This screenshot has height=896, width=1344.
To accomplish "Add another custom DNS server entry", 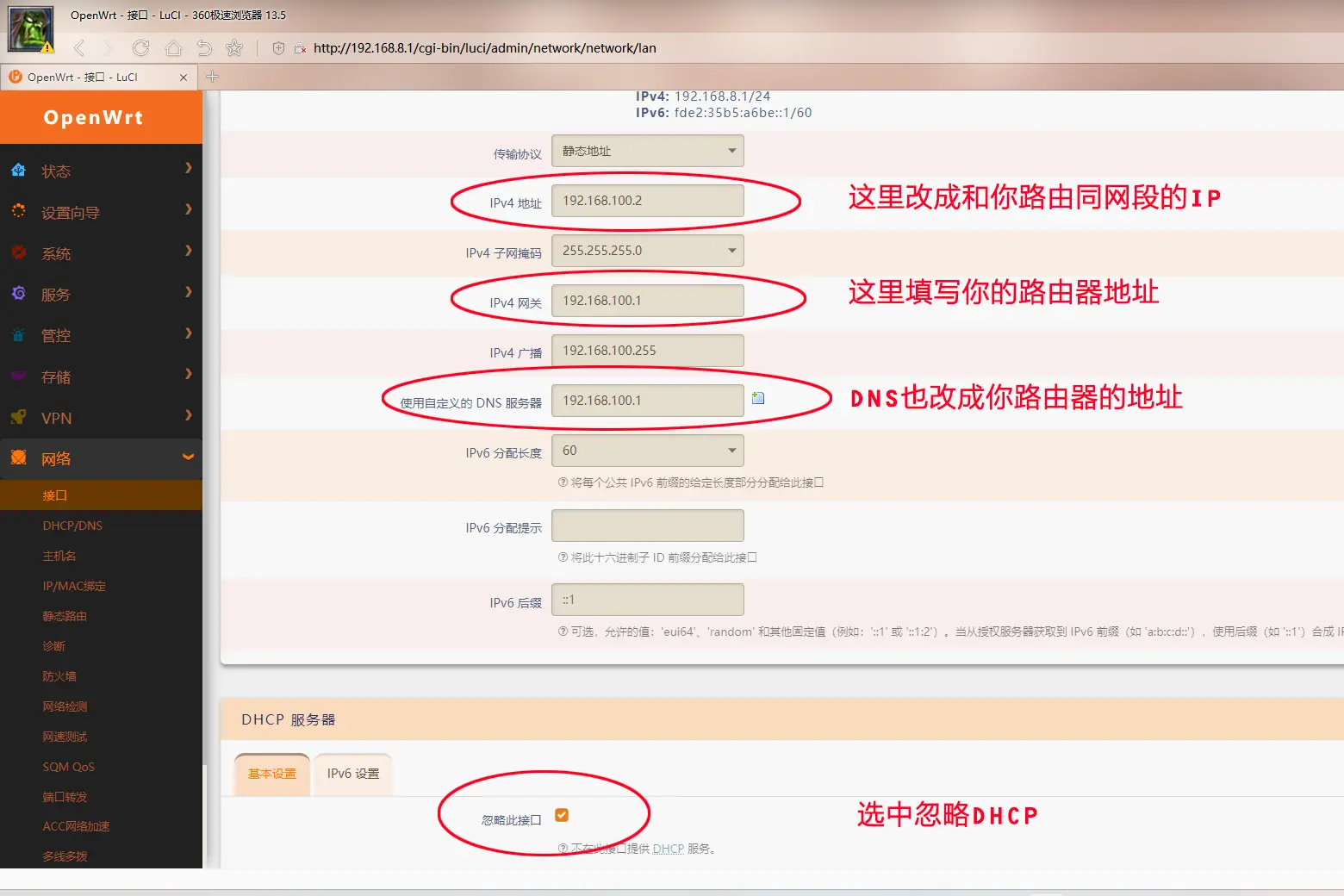I will point(757,397).
